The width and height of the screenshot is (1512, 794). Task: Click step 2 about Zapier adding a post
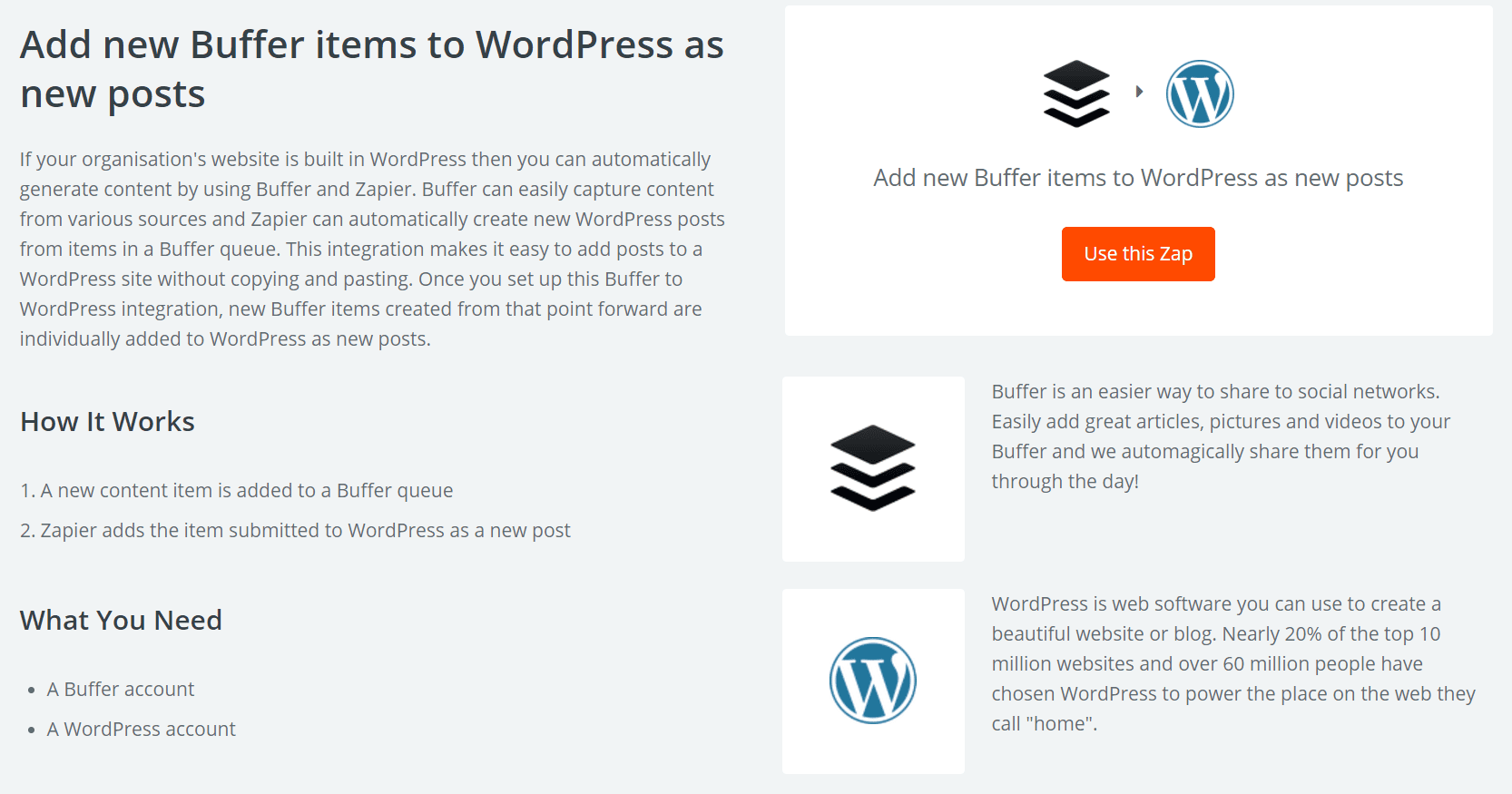click(295, 531)
